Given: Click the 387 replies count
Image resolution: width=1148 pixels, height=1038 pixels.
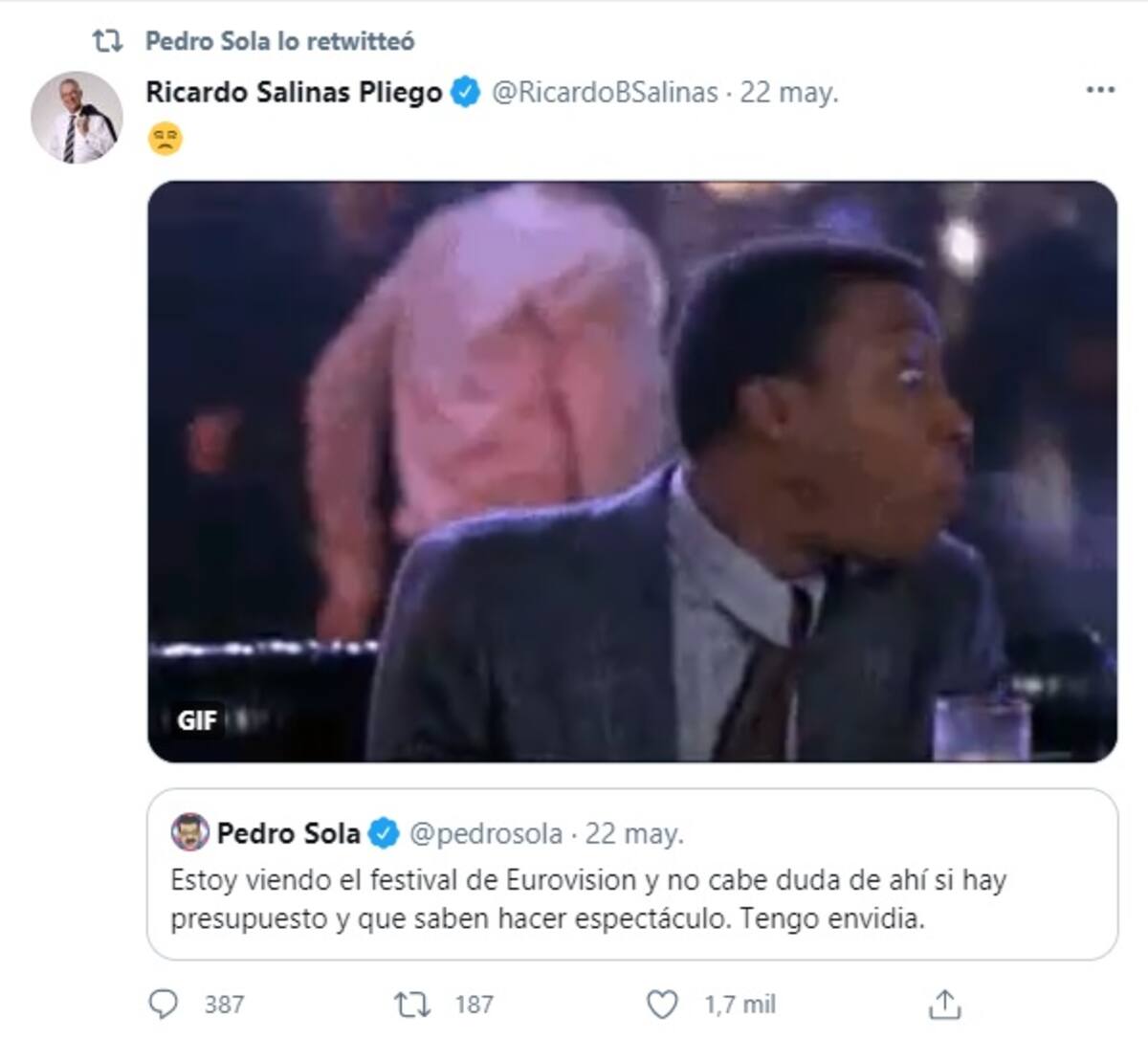Looking at the screenshot, I should click(224, 1005).
